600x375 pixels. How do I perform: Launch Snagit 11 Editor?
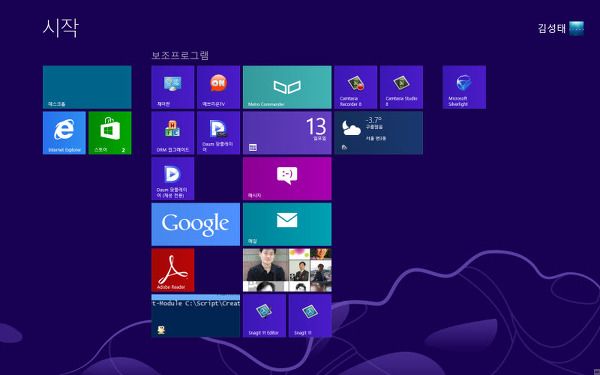point(264,316)
